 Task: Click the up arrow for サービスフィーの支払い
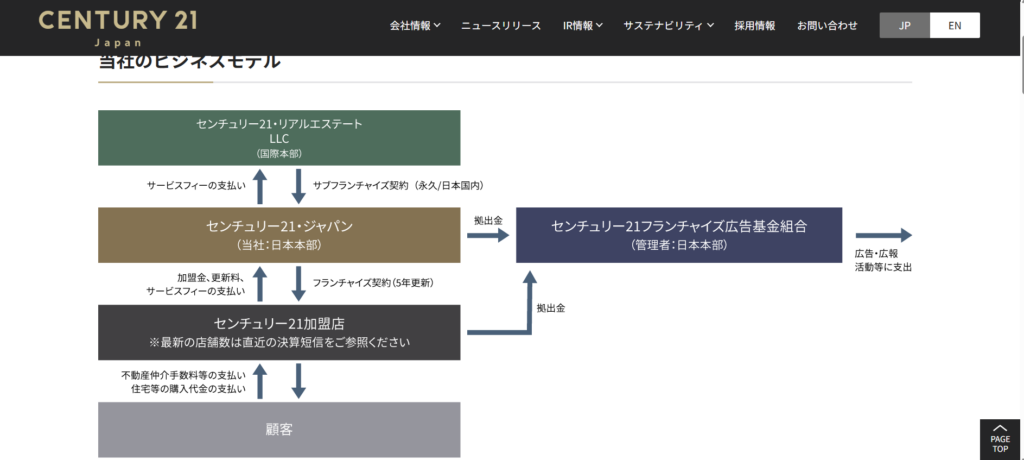click(260, 186)
